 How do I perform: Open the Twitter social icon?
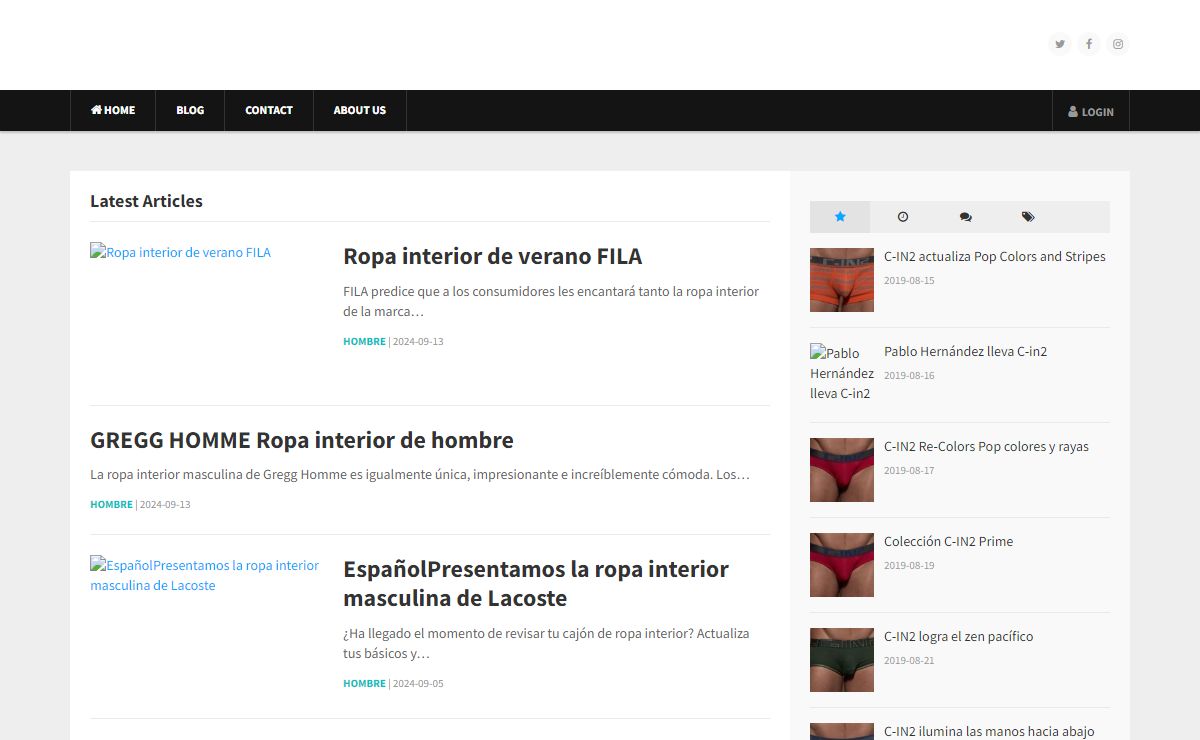pos(1060,44)
